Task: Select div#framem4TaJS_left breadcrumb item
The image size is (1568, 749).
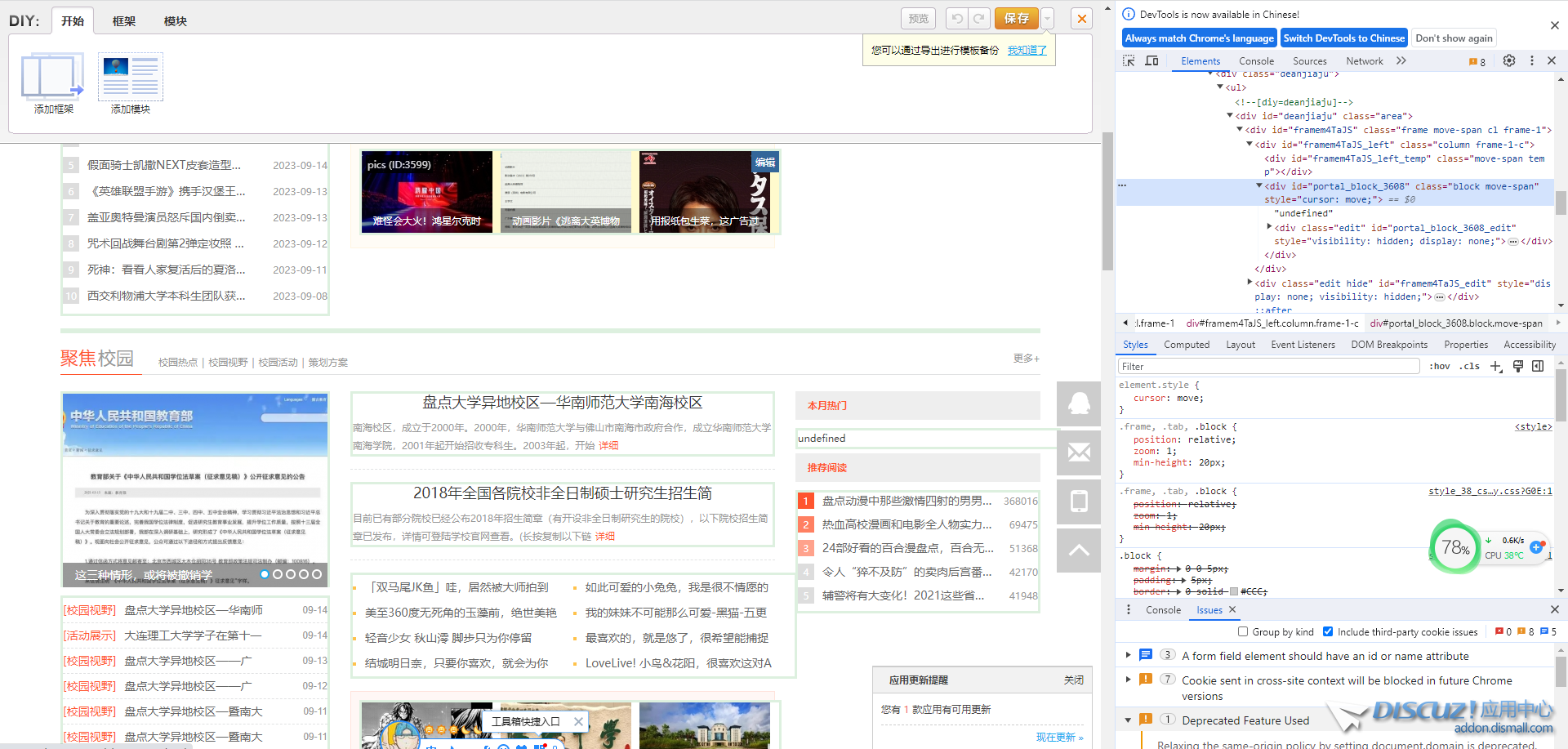Action: 1272,323
